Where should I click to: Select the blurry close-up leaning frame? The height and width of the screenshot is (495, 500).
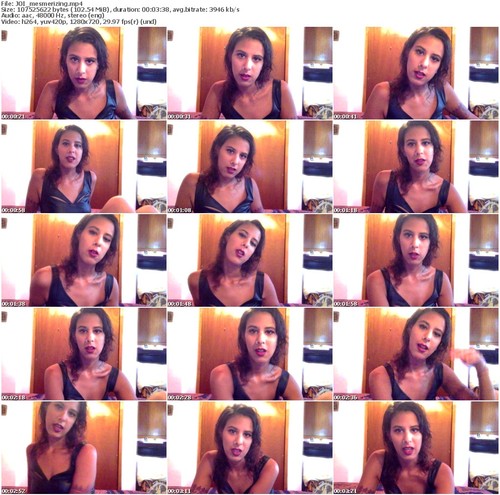(x=84, y=448)
